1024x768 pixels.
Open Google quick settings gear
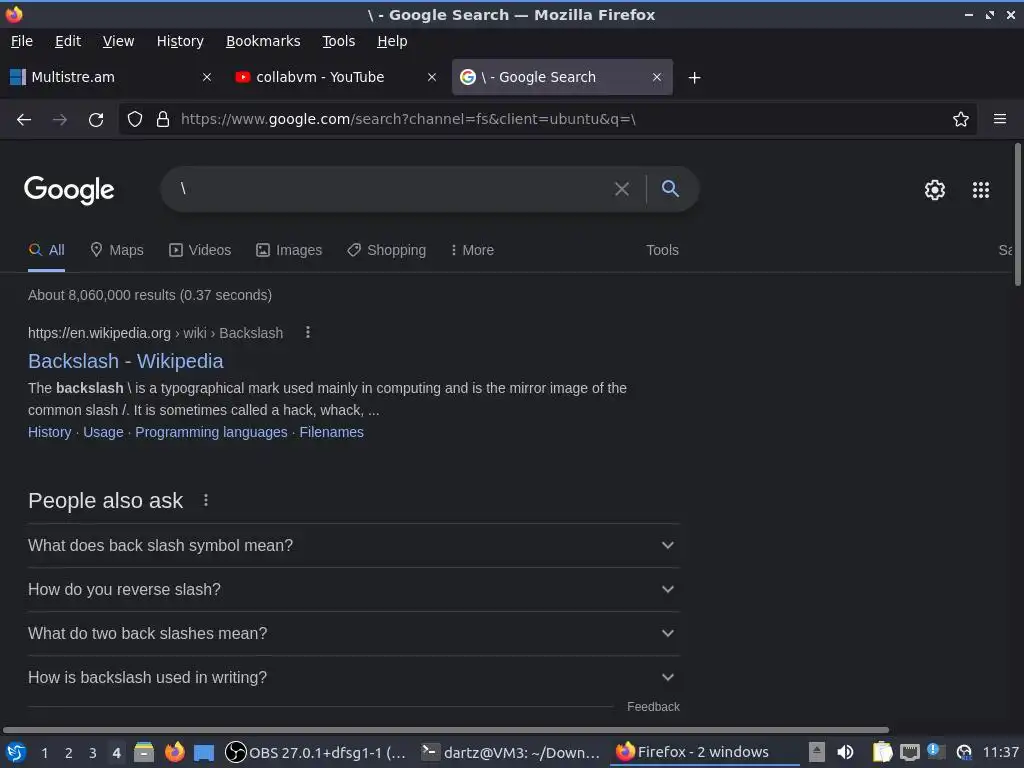click(x=935, y=190)
